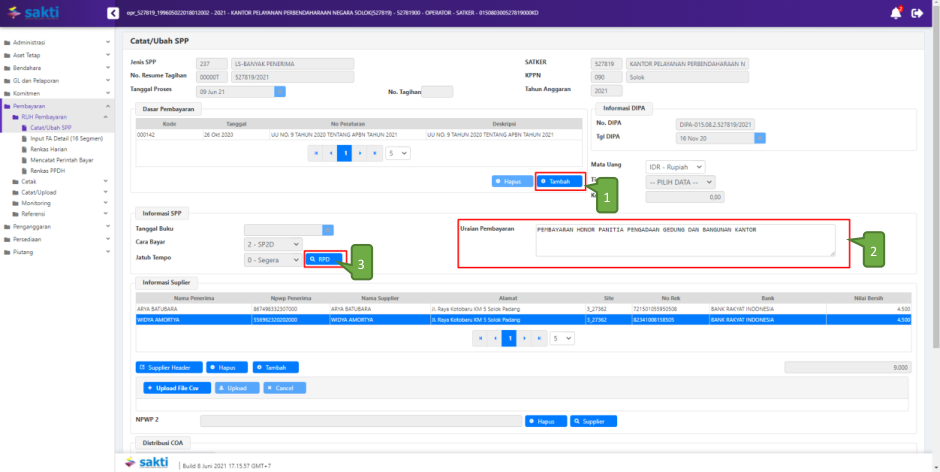Go to last page in Dasar Pembayaran

tap(375, 153)
